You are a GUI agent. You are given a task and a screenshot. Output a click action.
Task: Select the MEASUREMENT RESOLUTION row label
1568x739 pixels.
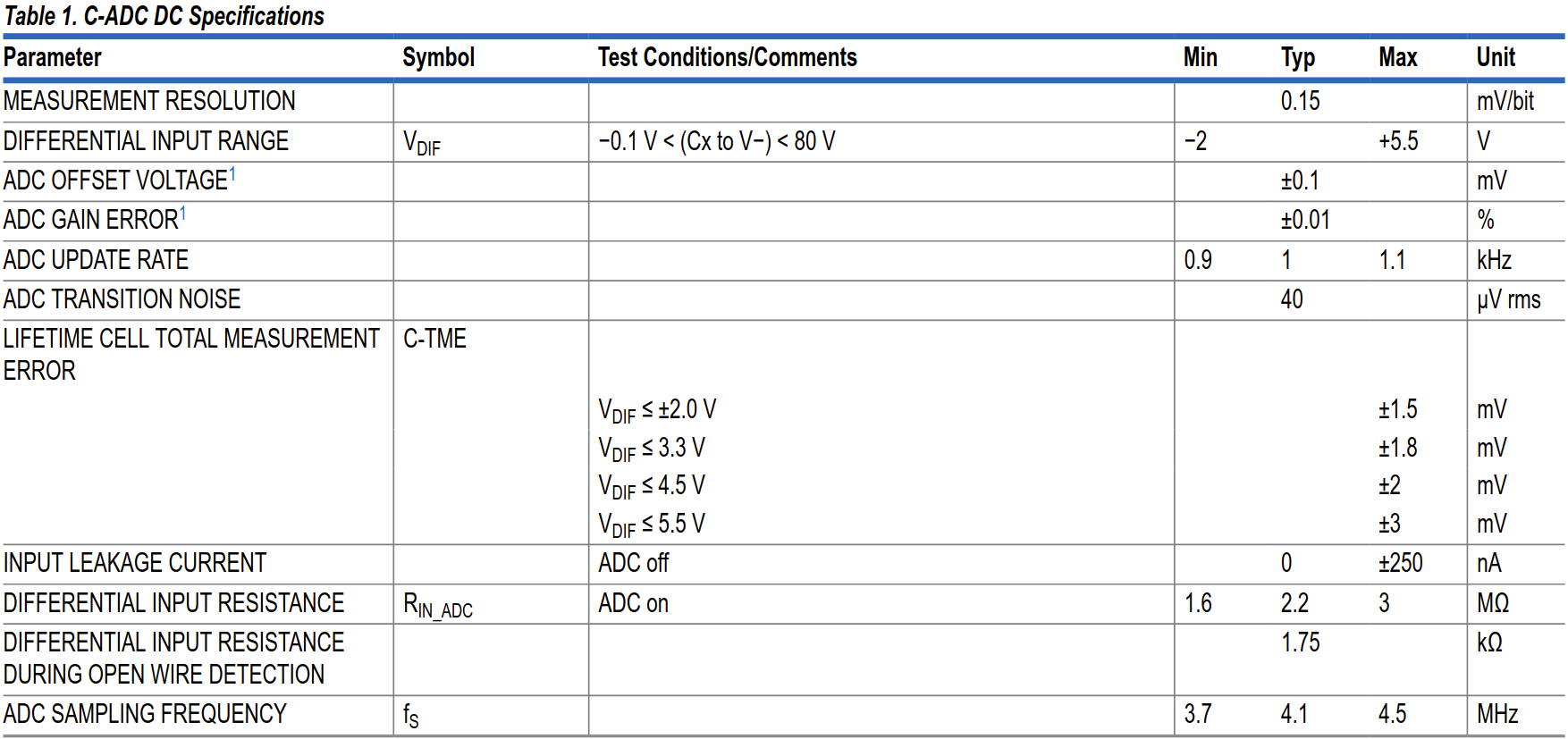click(x=149, y=101)
